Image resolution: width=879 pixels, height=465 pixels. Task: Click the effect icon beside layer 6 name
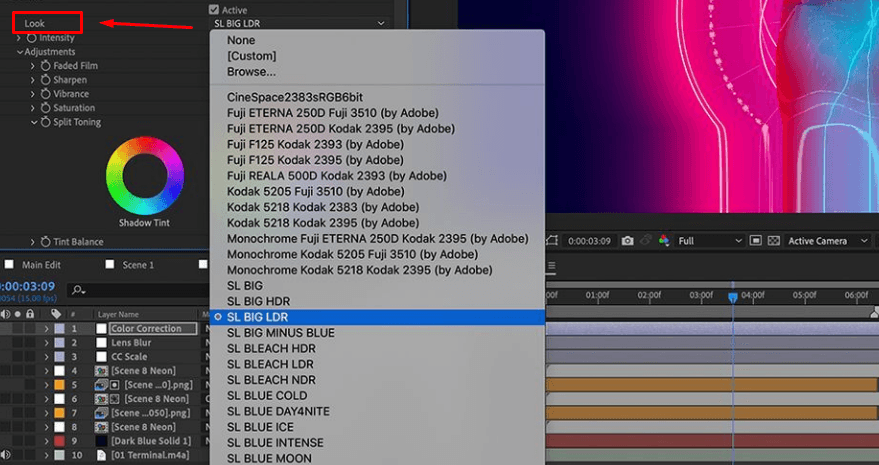(114, 399)
